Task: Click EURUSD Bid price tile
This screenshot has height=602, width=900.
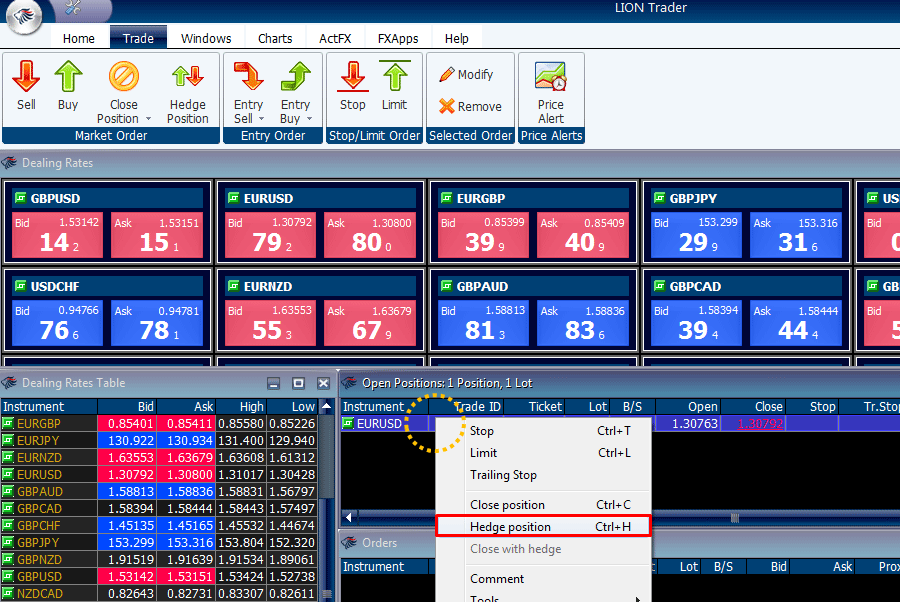Action: click(270, 235)
